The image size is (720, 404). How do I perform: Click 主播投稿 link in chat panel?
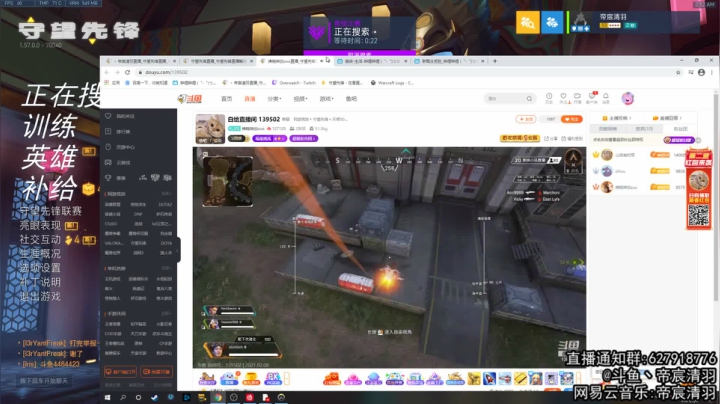click(617, 118)
